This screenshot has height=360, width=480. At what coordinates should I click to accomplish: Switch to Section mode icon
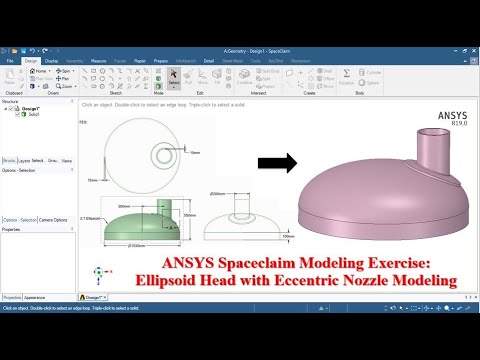(159, 79)
